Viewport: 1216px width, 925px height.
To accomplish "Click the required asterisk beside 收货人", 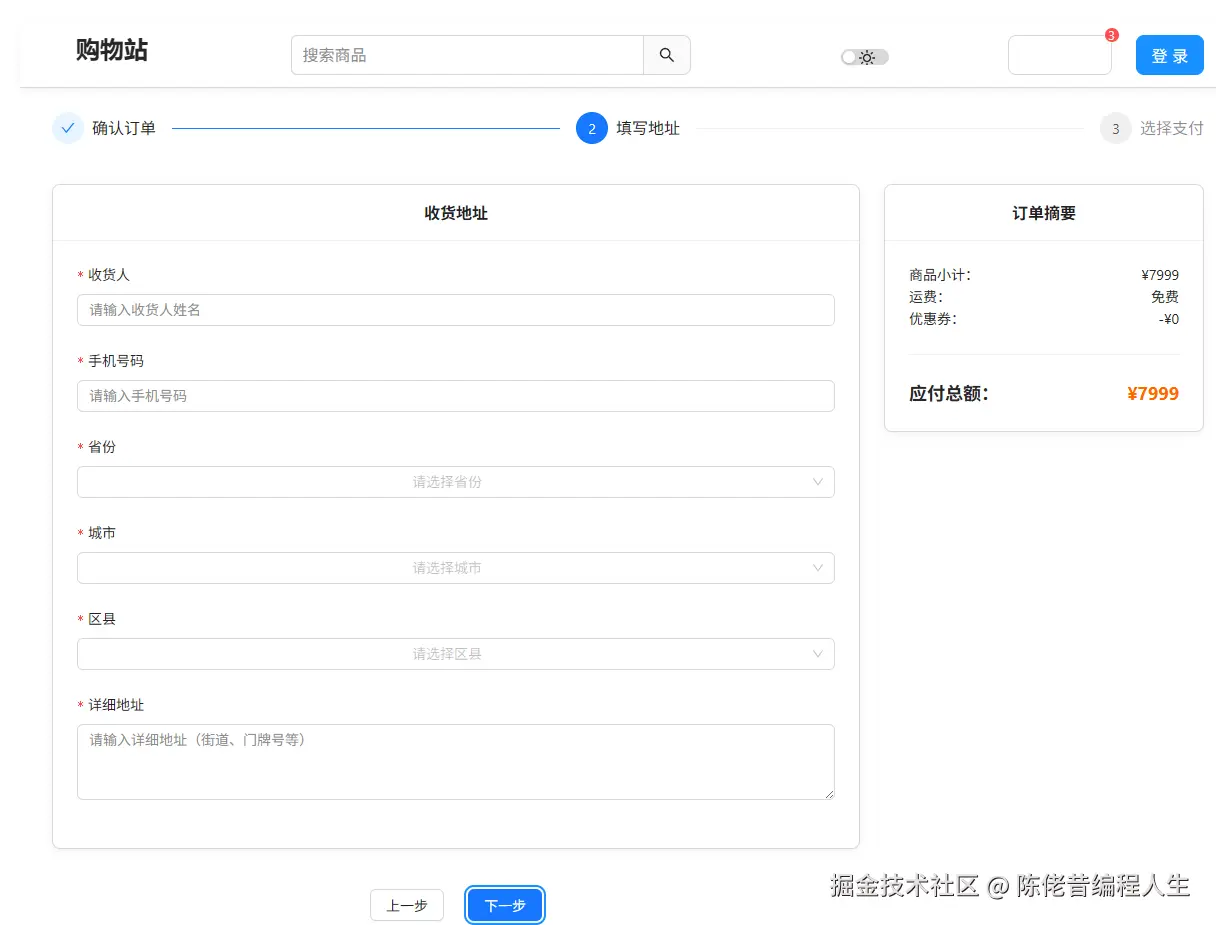I will coord(81,275).
